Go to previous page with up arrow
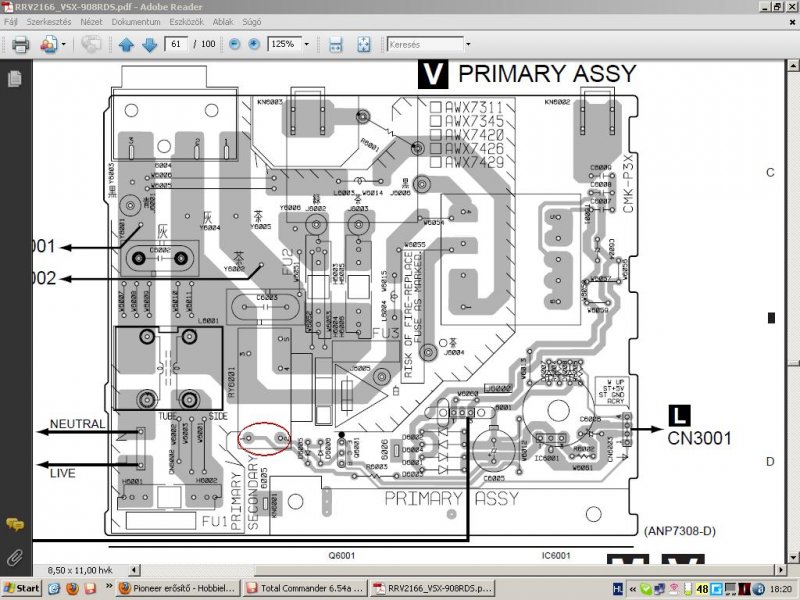Viewport: 800px width, 600px height. 126,44
